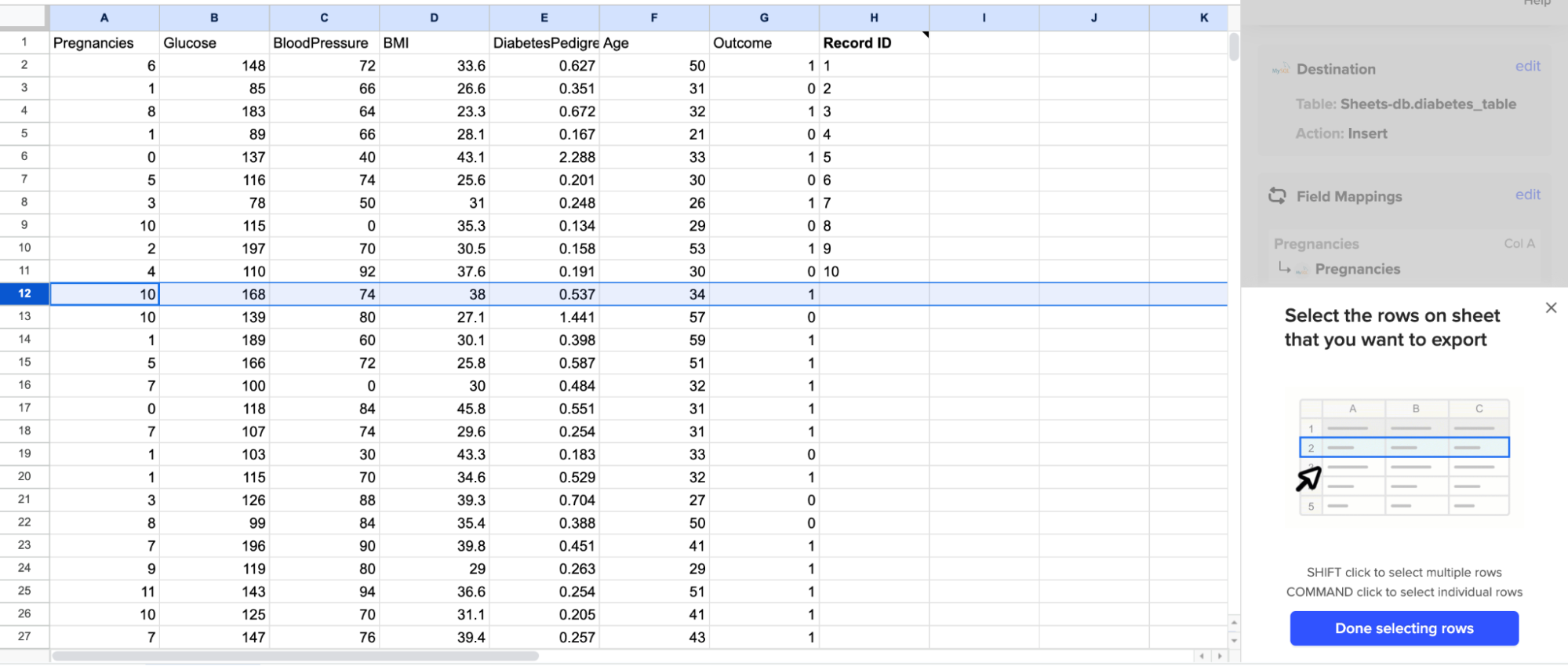Edit the Destination settings
This screenshot has width=1568, height=666.
coord(1527,66)
